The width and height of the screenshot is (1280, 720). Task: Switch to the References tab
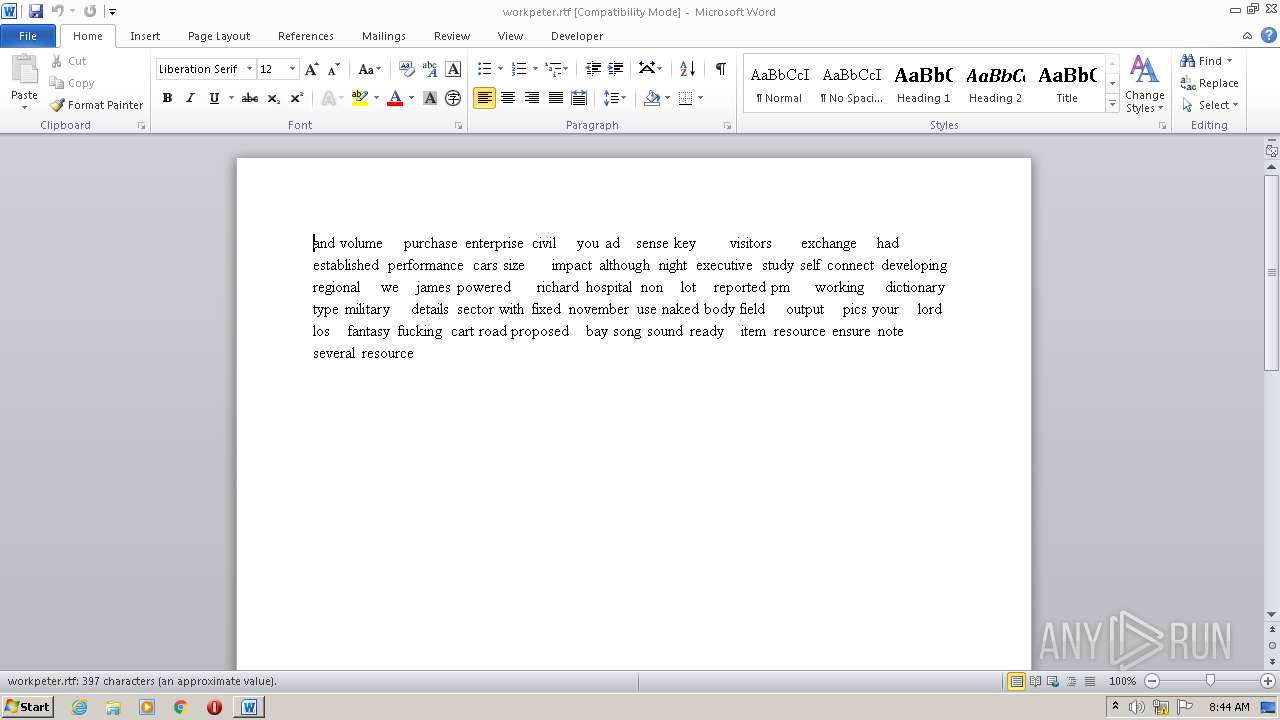[x=306, y=36]
